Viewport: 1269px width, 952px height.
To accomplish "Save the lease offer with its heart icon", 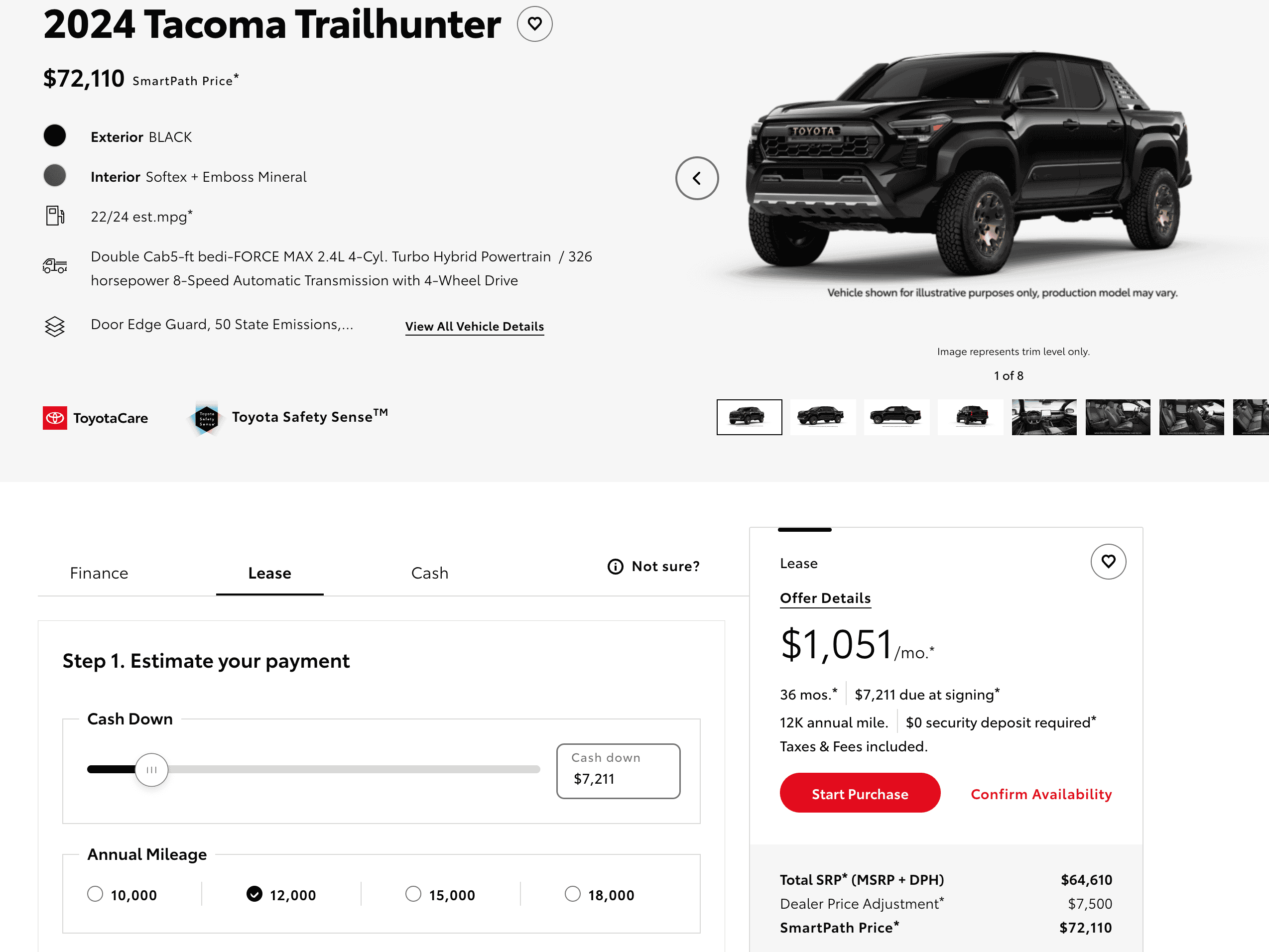I will [x=1107, y=562].
